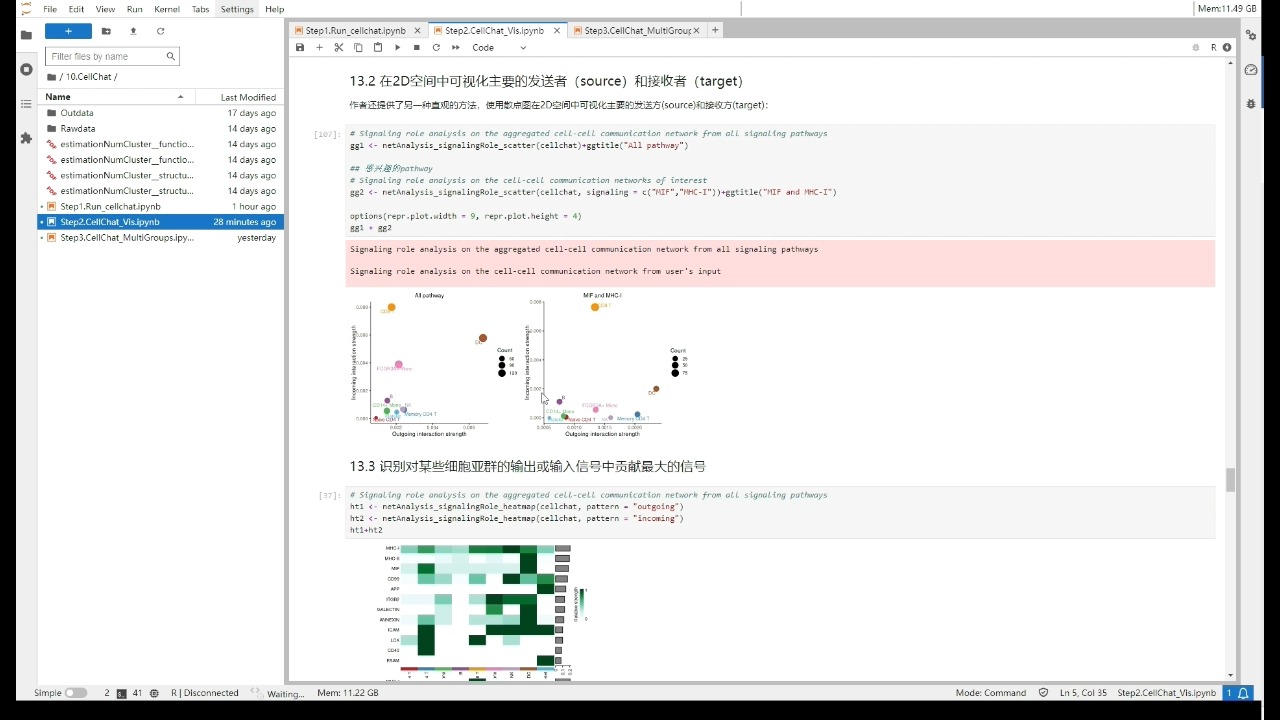
Task: Restart the kernel from the notebook toolbar
Action: coord(436,47)
